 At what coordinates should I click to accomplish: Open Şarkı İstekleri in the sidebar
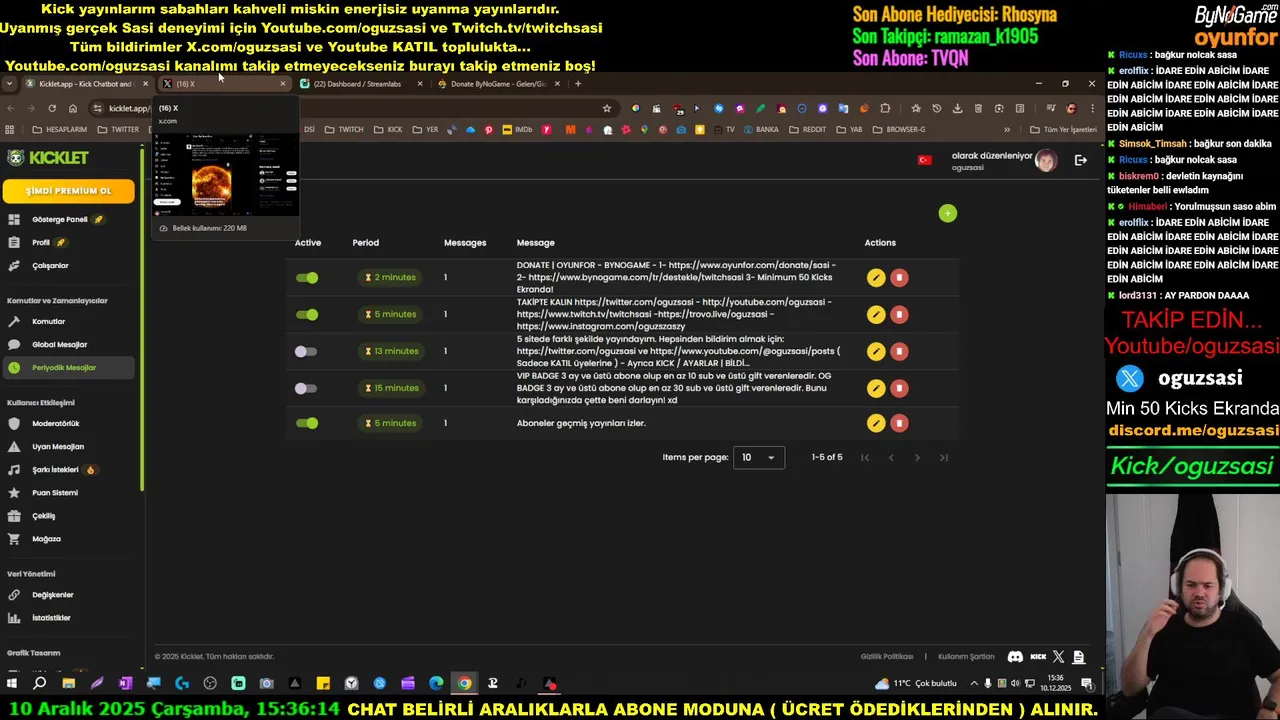[55, 470]
